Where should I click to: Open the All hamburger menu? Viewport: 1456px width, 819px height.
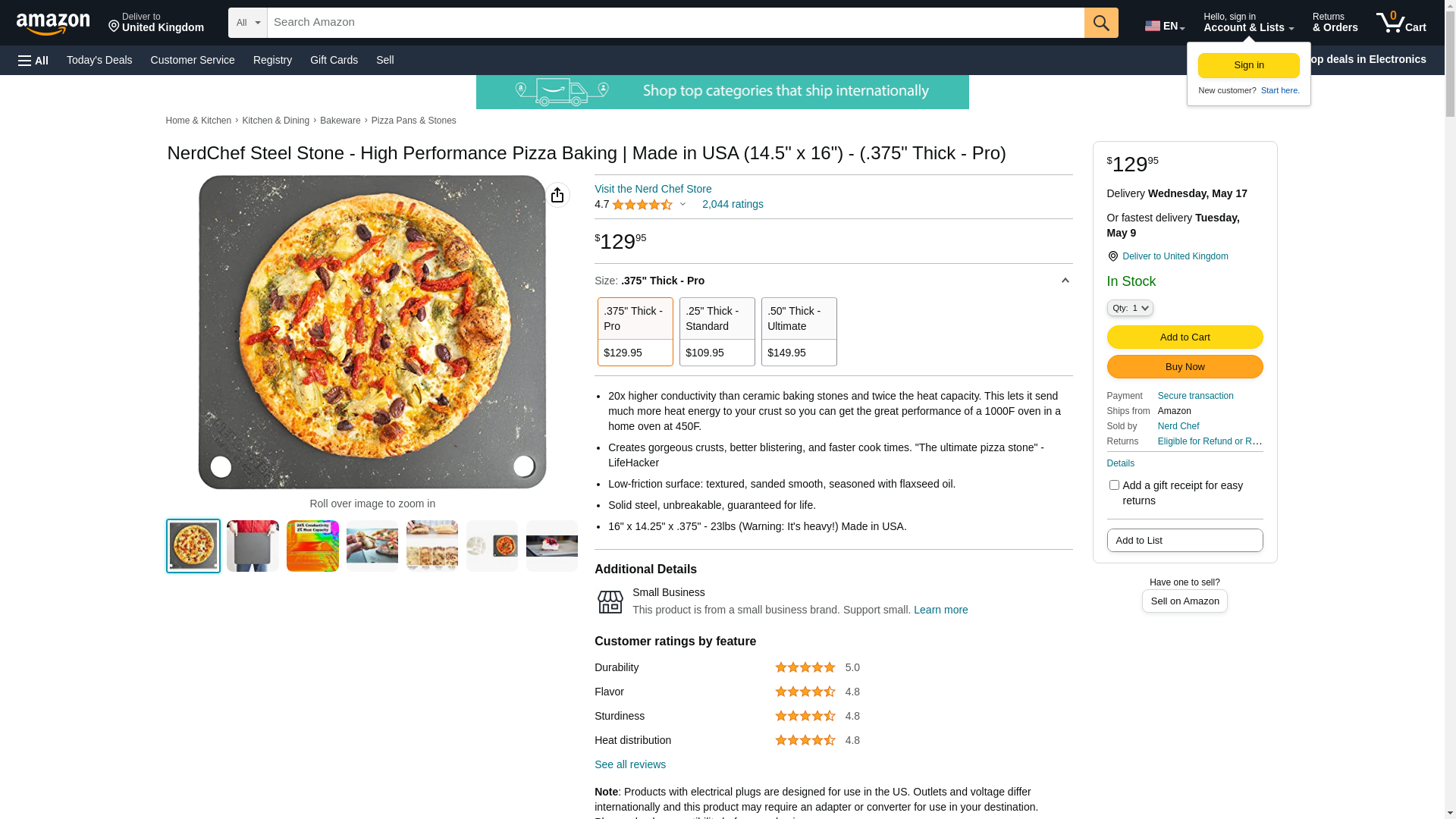(33, 61)
